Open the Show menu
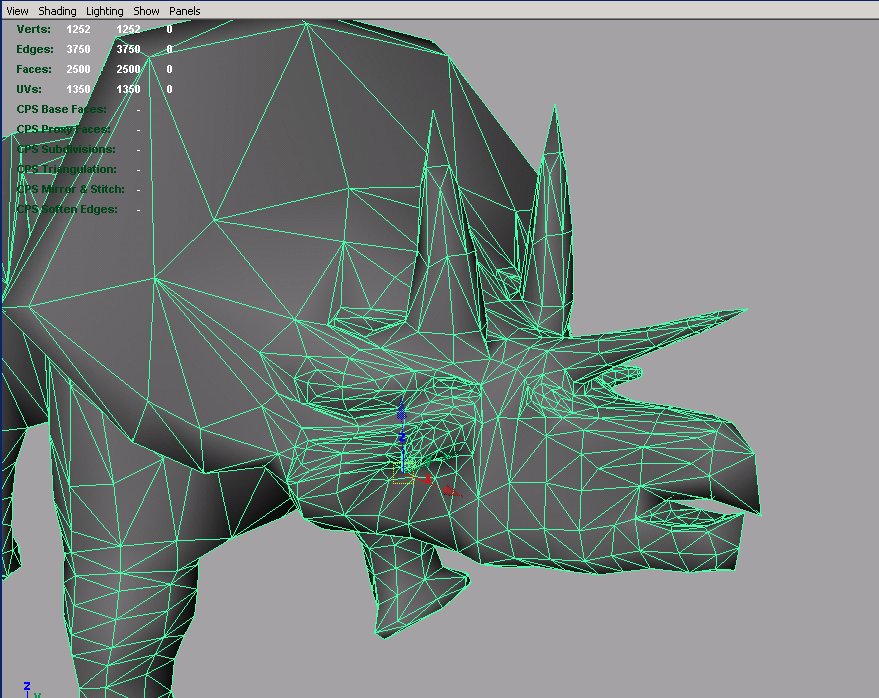Image resolution: width=879 pixels, height=698 pixels. [x=146, y=11]
